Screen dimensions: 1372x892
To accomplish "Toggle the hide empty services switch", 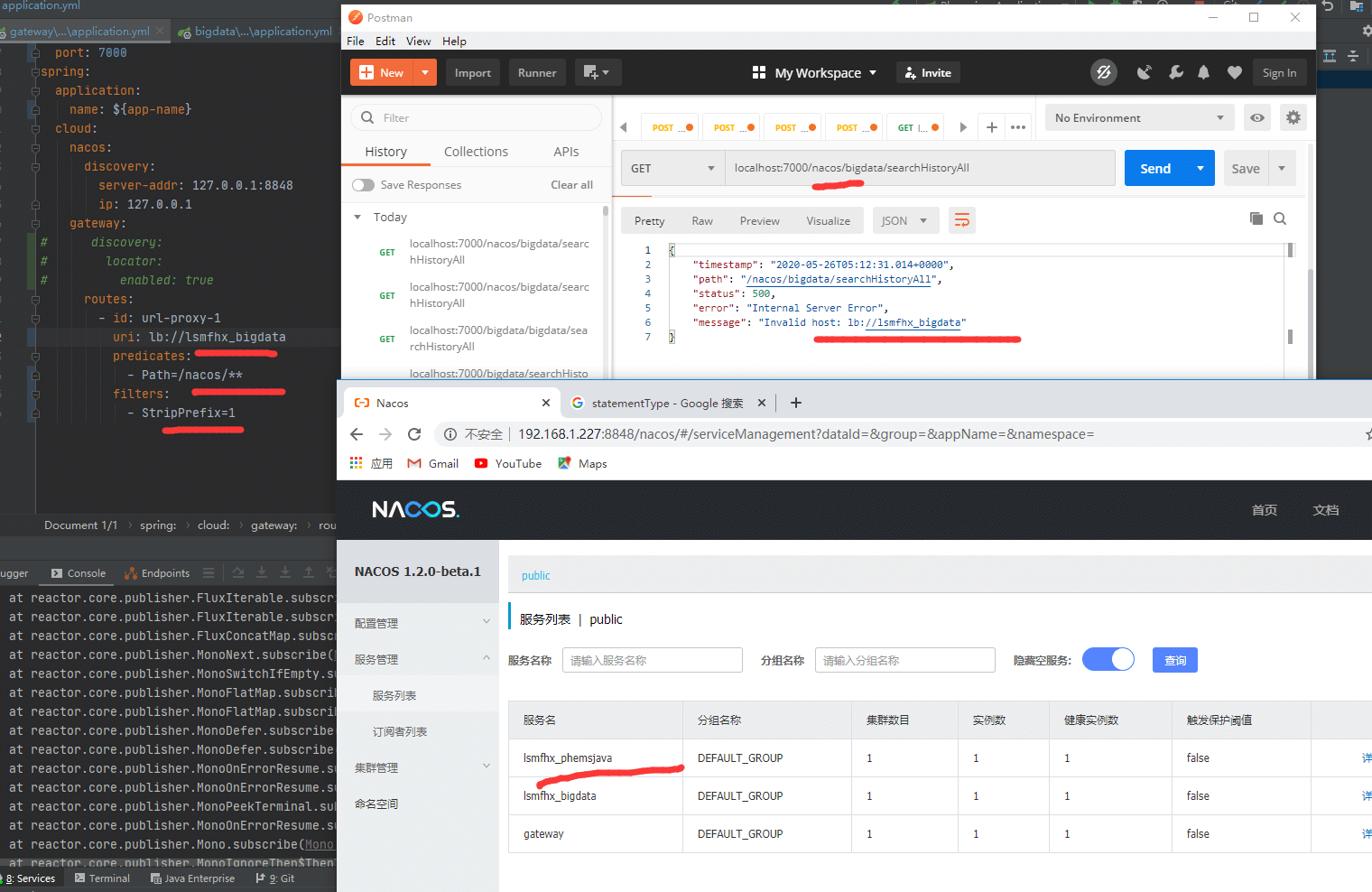I will pyautogui.click(x=1108, y=660).
